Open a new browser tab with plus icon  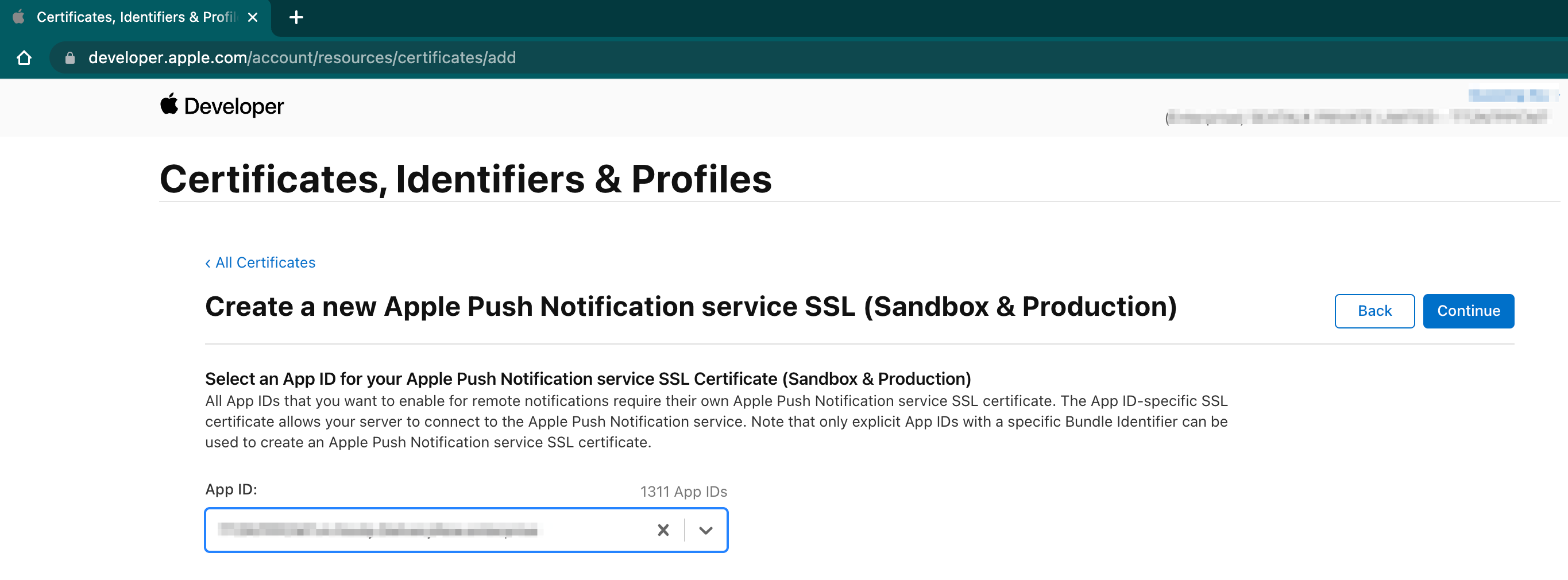pos(296,17)
